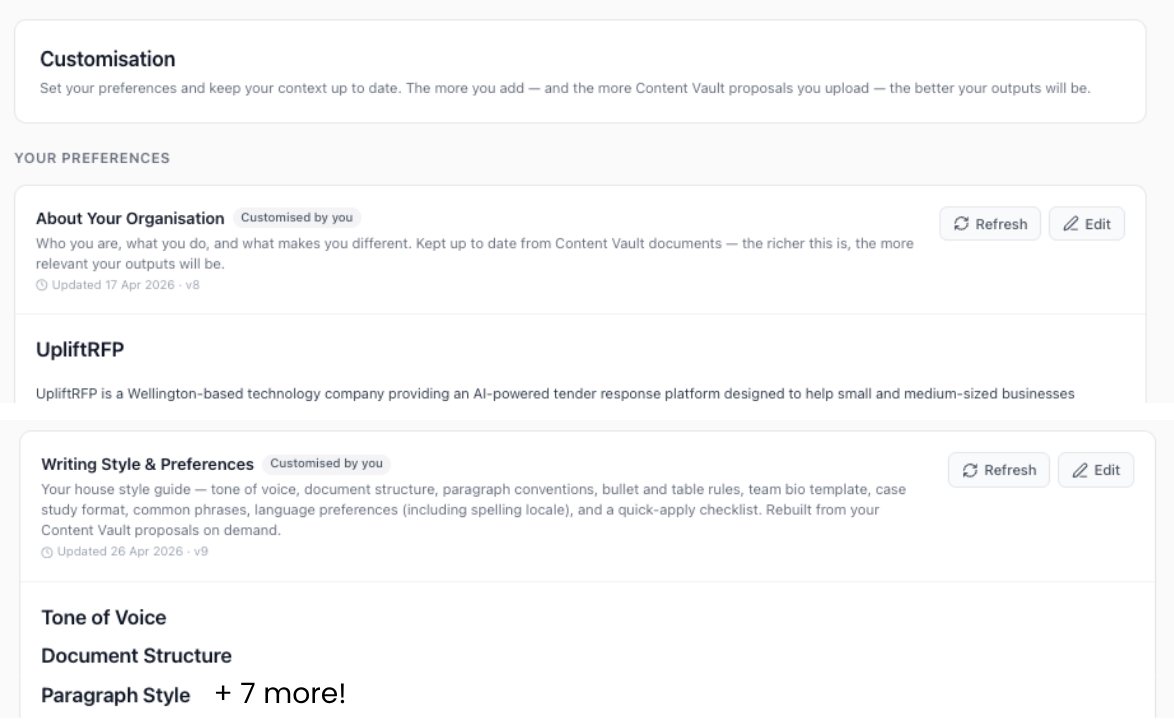The width and height of the screenshot is (1174, 724).
Task: Click the 'Customised by you' badge on Writing Style
Action: coord(326,464)
